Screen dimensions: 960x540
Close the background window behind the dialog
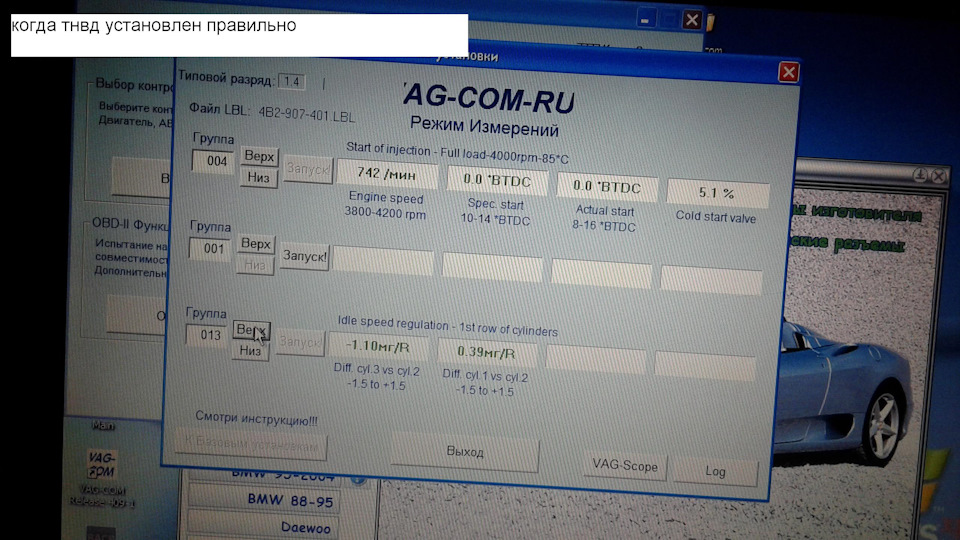click(x=691, y=19)
